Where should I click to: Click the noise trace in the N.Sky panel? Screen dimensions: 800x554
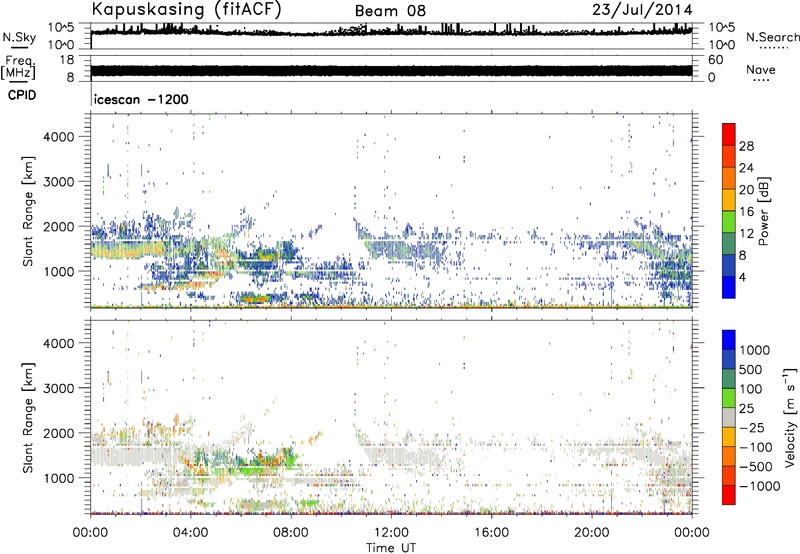pyautogui.click(x=391, y=32)
